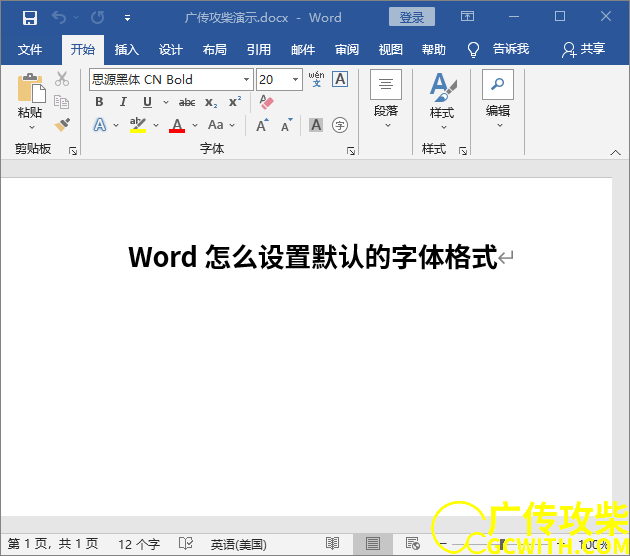Image resolution: width=630 pixels, height=556 pixels.
Task: Apply red font color
Action: coord(177,125)
